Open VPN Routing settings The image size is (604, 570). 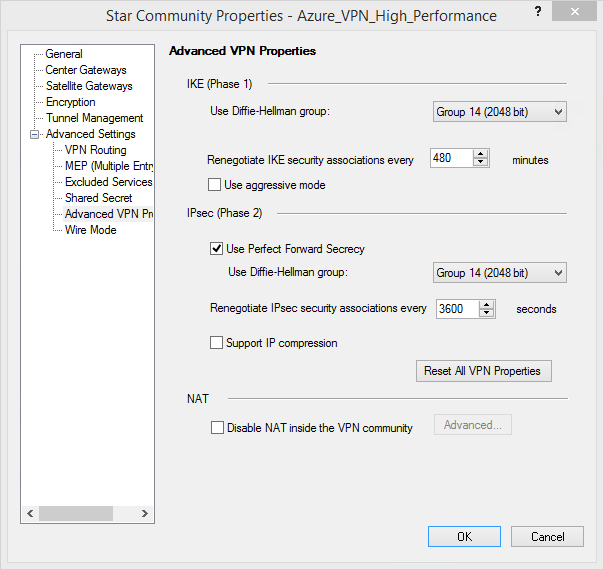tap(96, 150)
